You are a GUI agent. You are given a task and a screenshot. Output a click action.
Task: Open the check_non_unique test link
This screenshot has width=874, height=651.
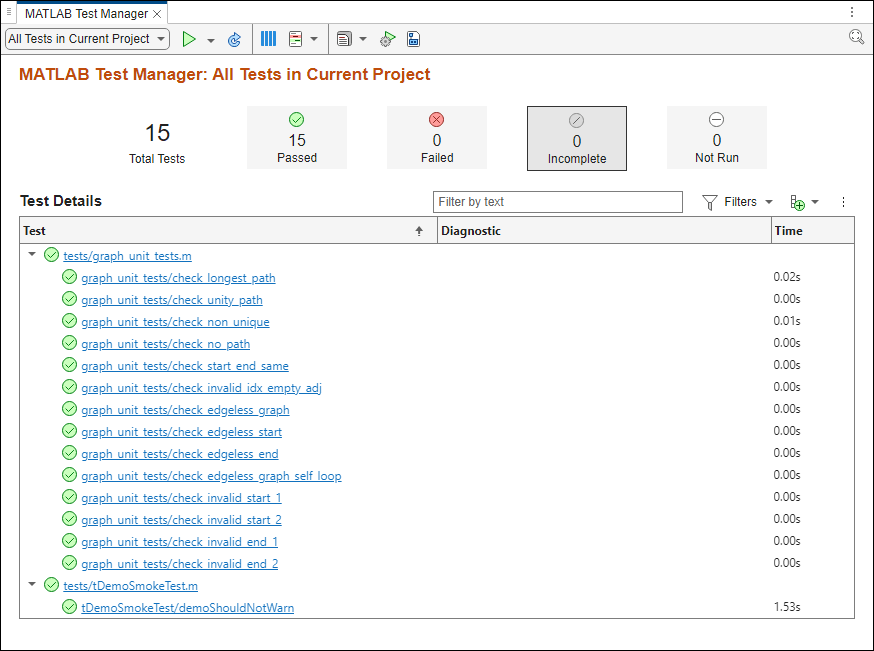pyautogui.click(x=175, y=322)
